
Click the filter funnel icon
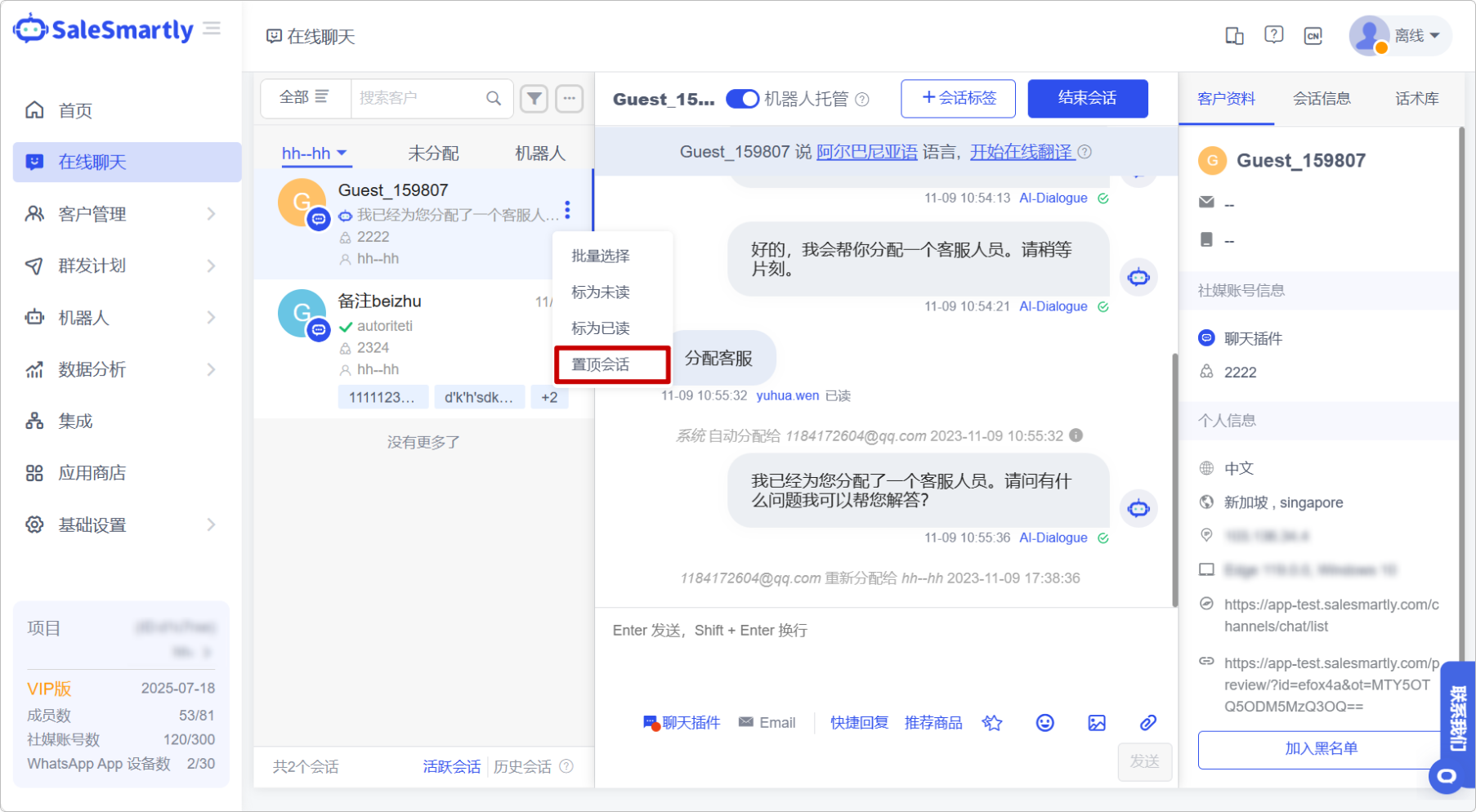click(534, 99)
